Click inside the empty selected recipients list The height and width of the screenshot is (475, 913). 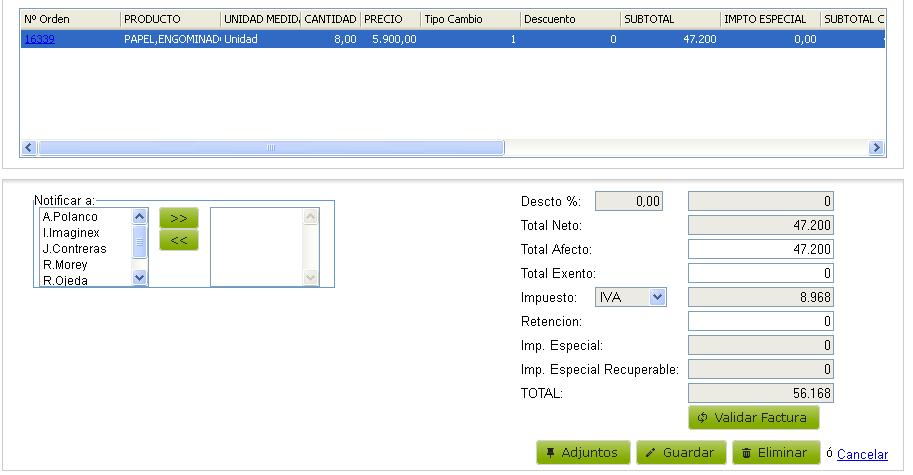(257, 247)
